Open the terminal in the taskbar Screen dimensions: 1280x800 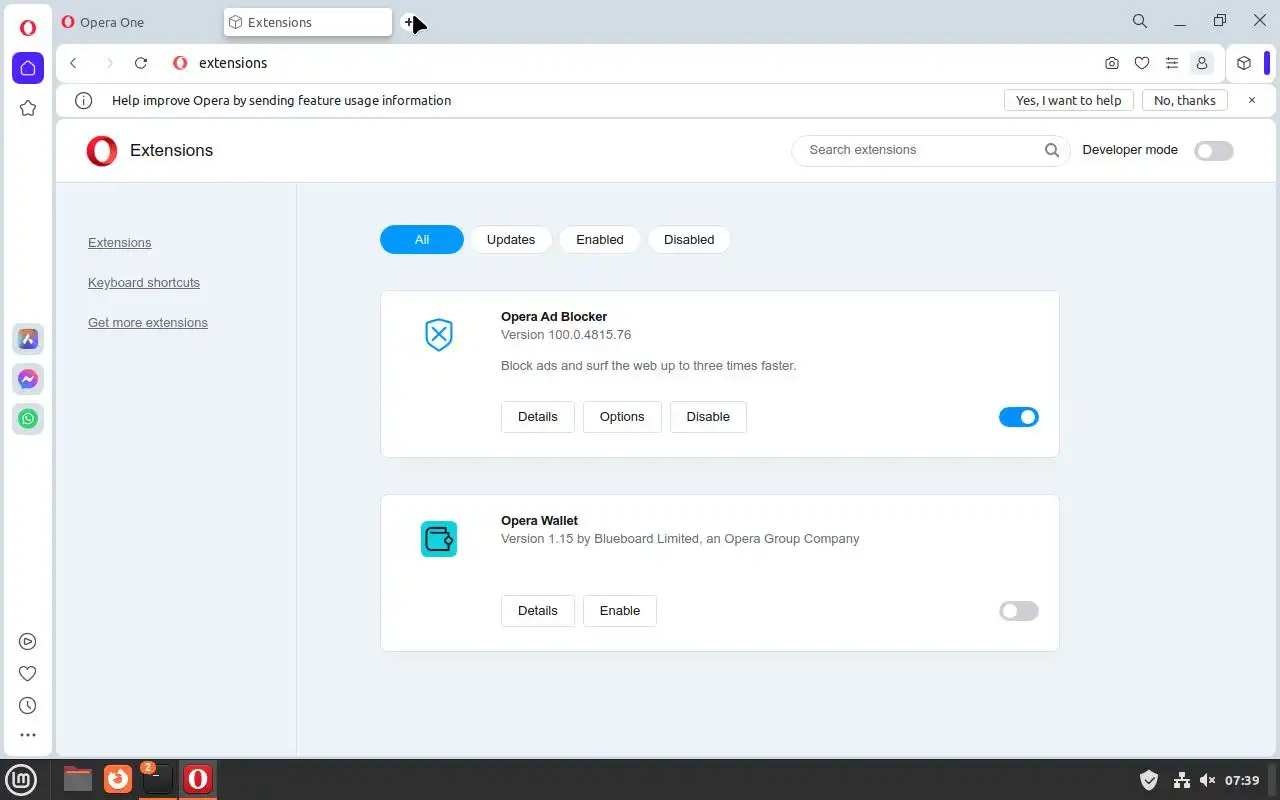click(x=158, y=779)
